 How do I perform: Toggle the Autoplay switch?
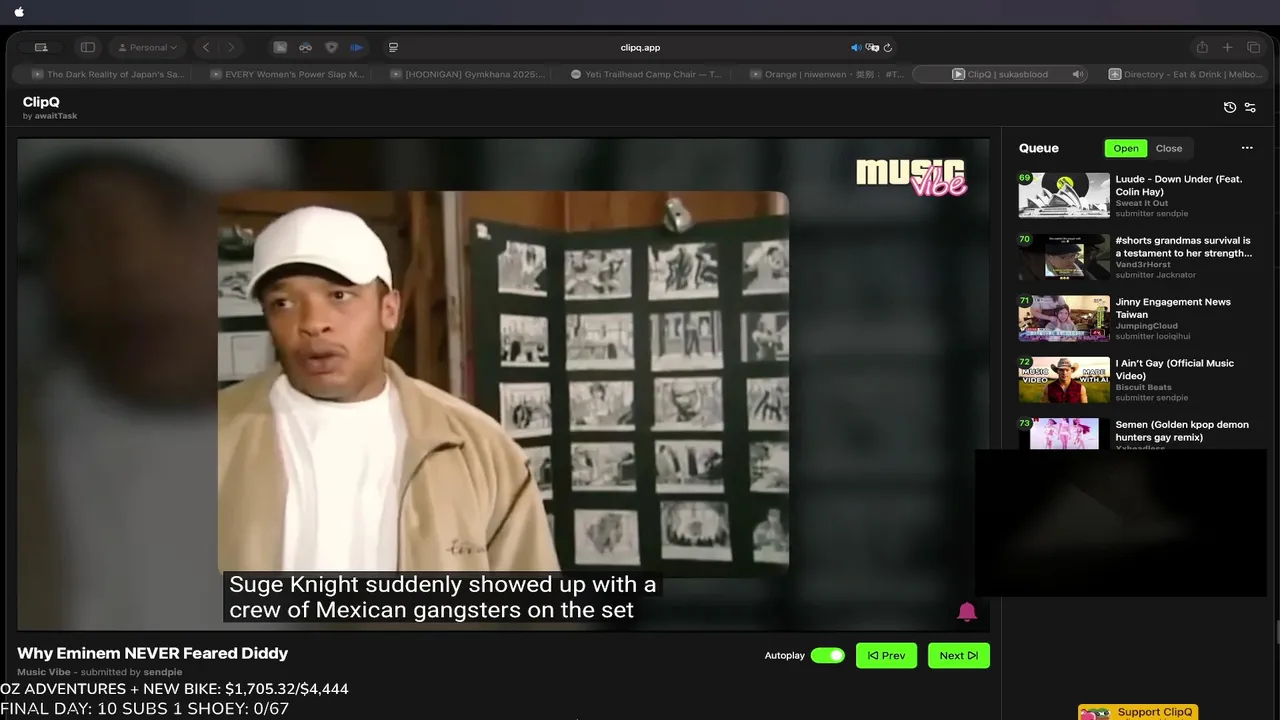pos(827,656)
